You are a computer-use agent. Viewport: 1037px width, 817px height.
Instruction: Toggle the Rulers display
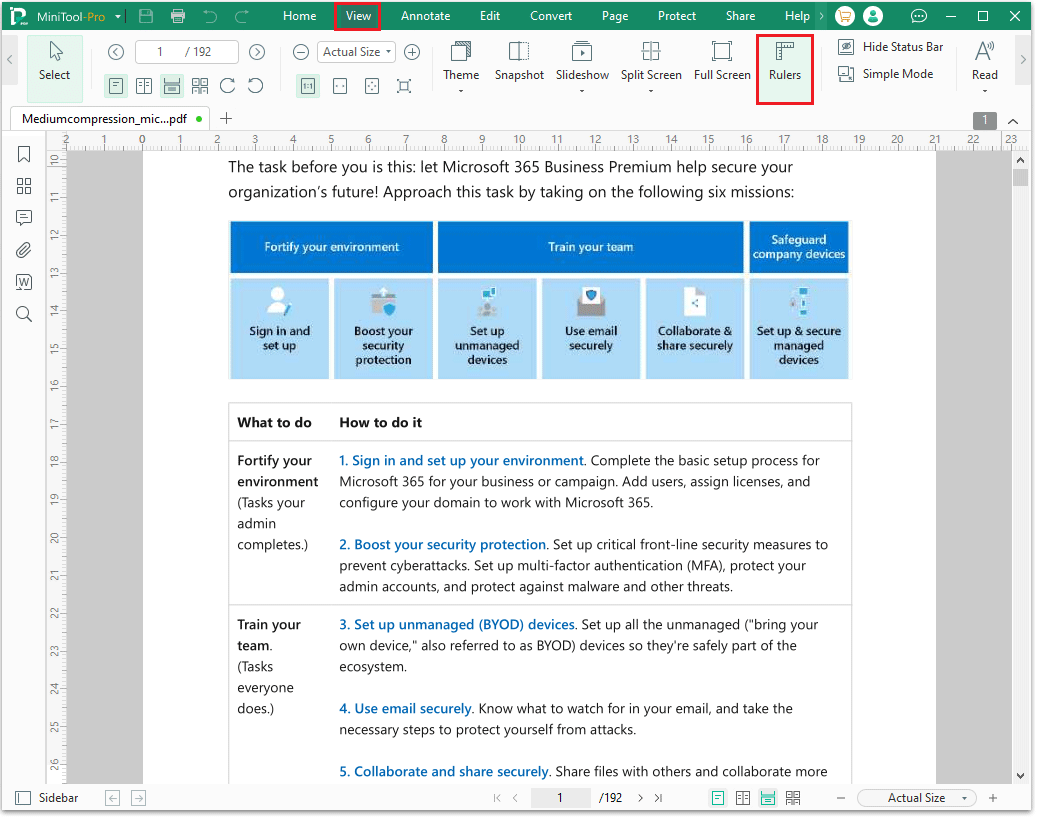pos(785,62)
